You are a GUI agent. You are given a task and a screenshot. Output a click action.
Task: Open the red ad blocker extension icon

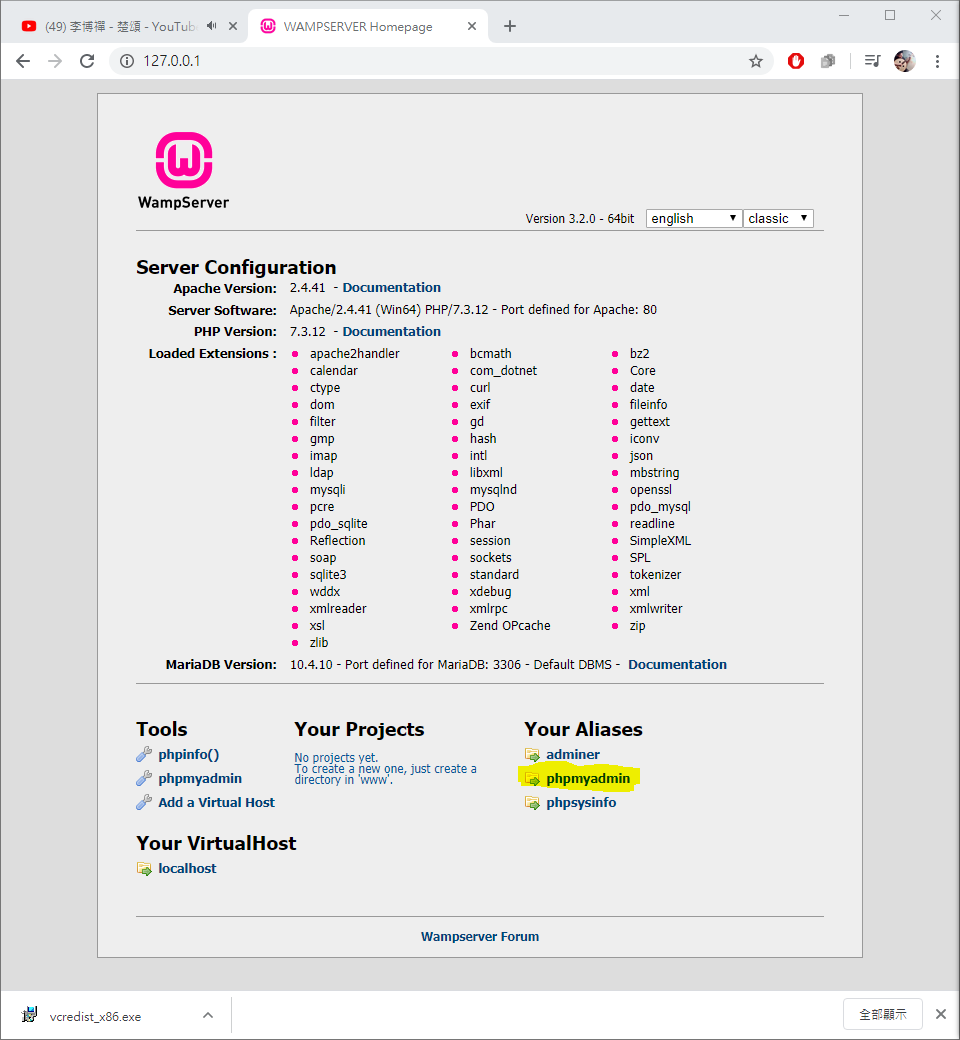pyautogui.click(x=795, y=61)
